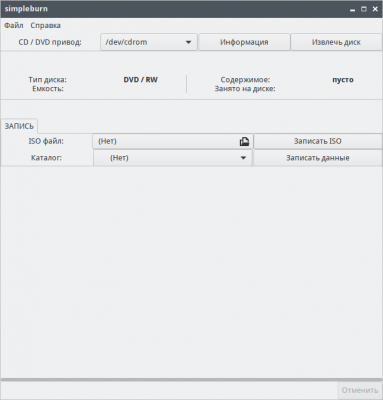The width and height of the screenshot is (383, 400).
Task: Open the Файл menu
Action: (14, 25)
